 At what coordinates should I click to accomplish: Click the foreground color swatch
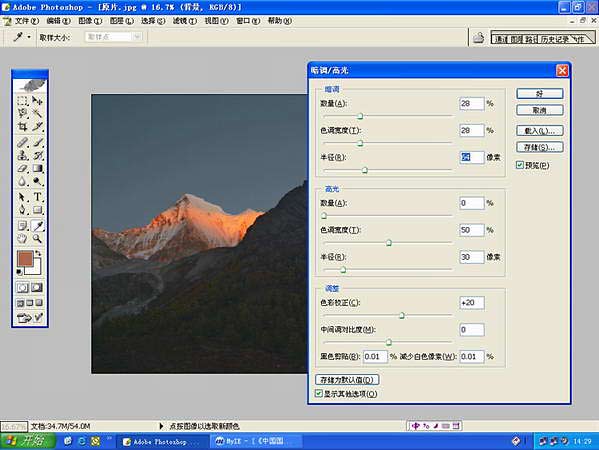(25, 259)
